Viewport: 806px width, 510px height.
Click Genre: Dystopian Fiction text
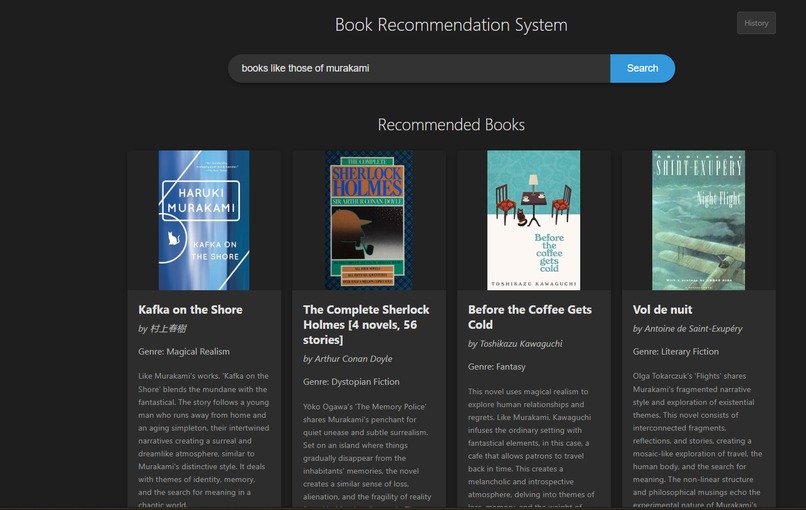pos(351,382)
